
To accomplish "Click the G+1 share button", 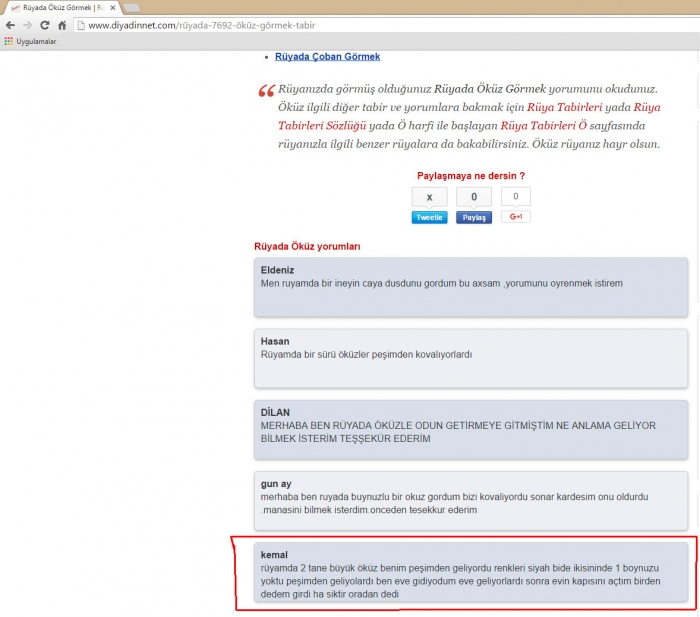I will click(516, 217).
